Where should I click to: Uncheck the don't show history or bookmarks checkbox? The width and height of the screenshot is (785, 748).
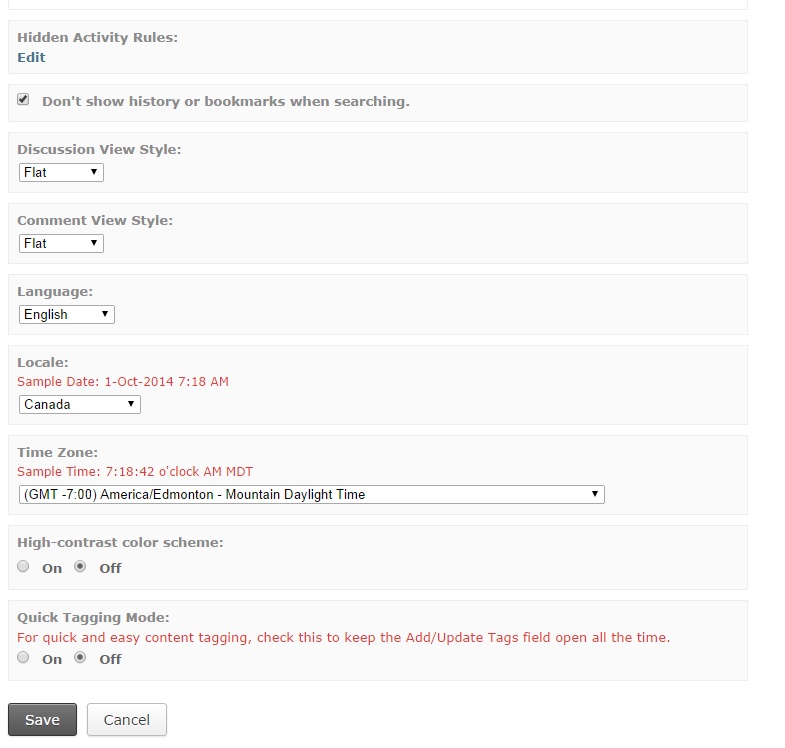click(23, 99)
